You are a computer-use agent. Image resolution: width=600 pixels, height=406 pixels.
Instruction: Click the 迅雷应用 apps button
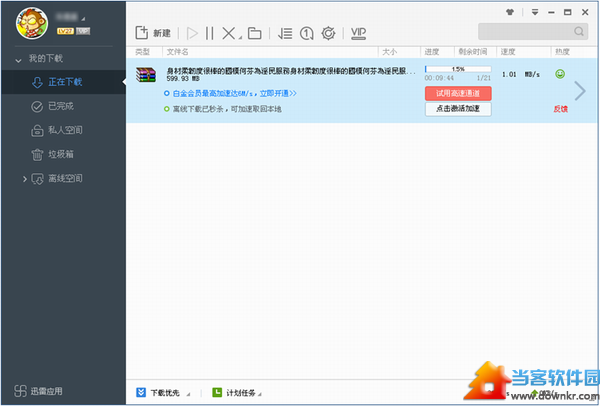pos(38,391)
